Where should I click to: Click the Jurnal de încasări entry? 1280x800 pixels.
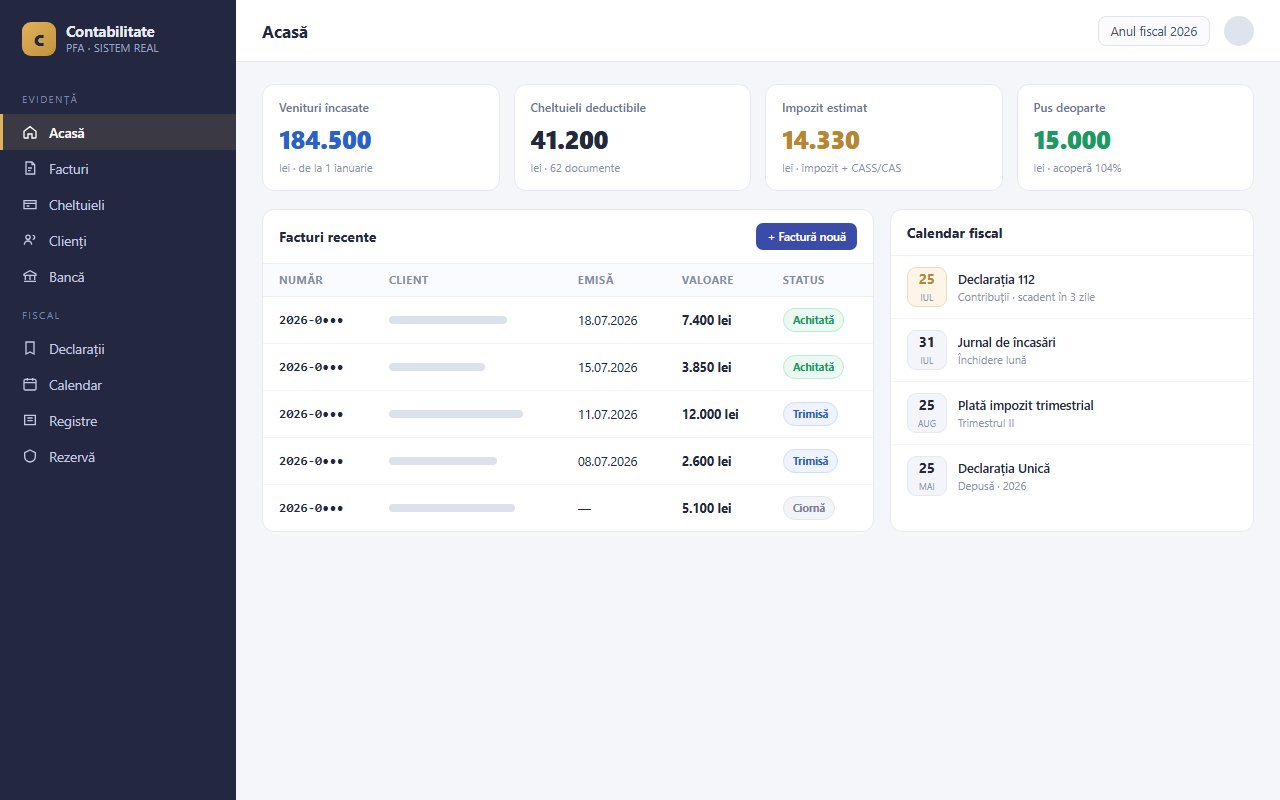click(1071, 350)
